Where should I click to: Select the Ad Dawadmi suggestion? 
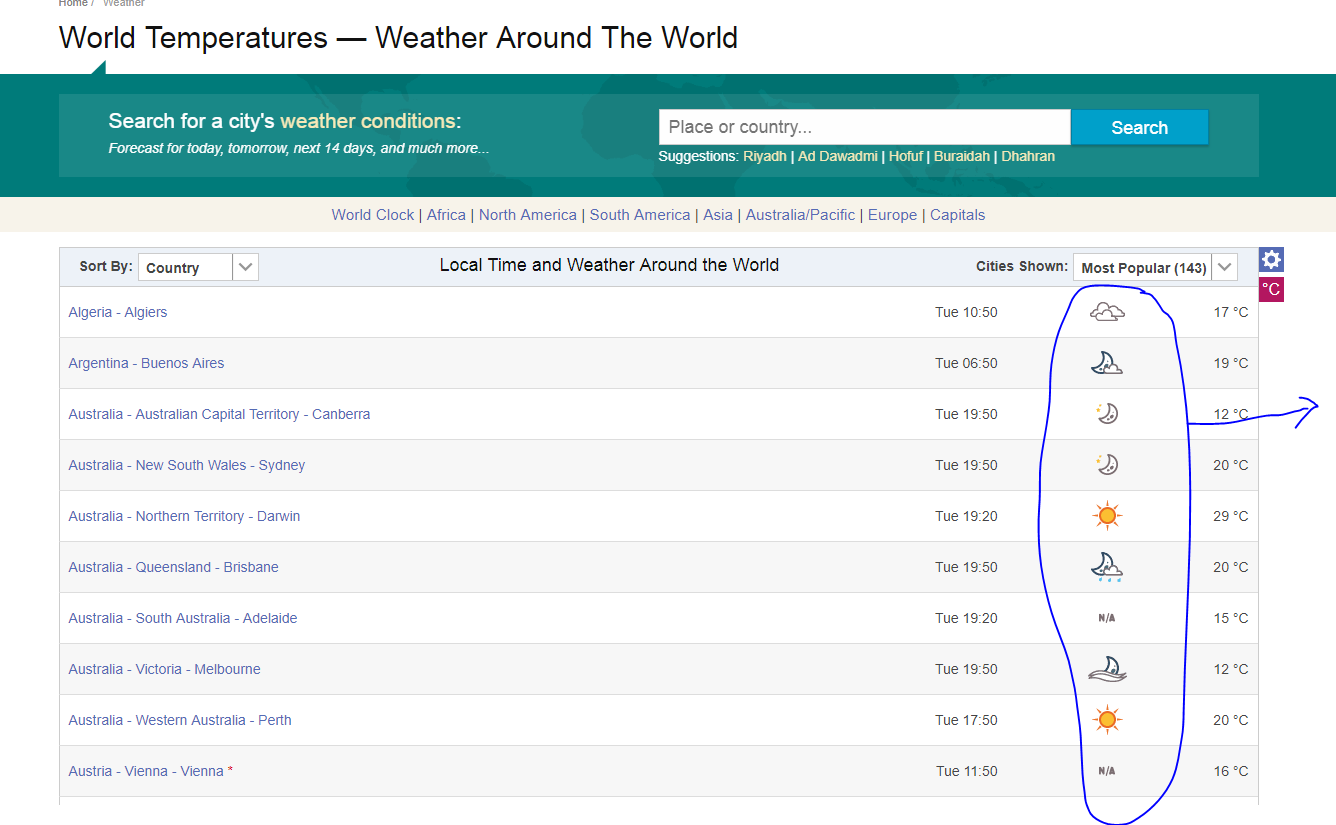point(838,156)
